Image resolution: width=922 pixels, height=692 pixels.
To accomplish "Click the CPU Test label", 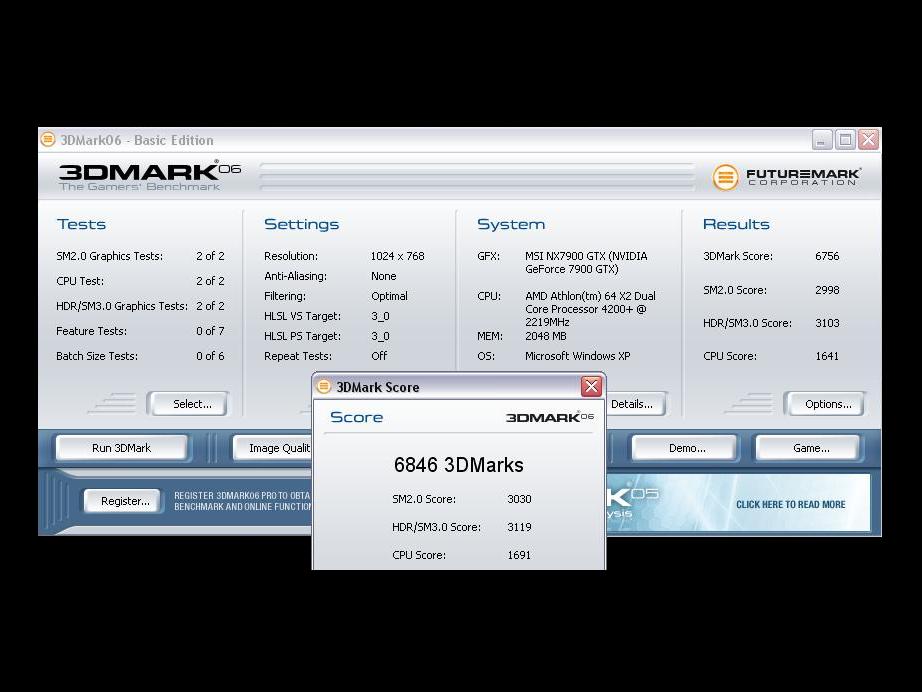I will click(79, 281).
